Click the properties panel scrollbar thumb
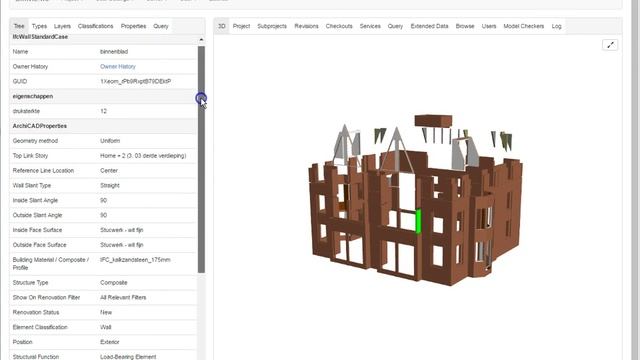The image size is (640, 360). pos(201,159)
